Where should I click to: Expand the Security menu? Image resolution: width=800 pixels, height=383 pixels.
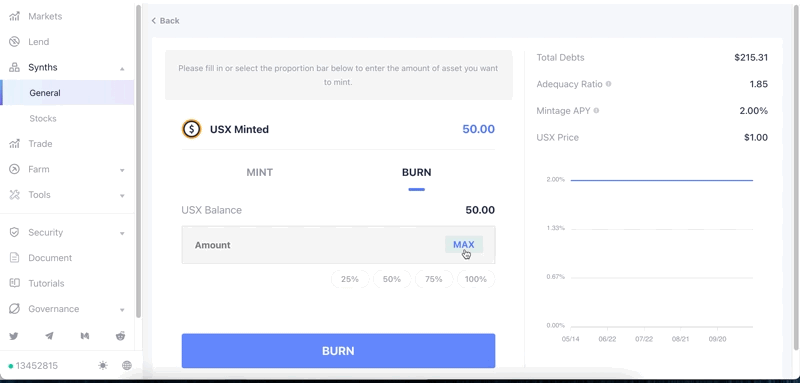pyautogui.click(x=122, y=233)
